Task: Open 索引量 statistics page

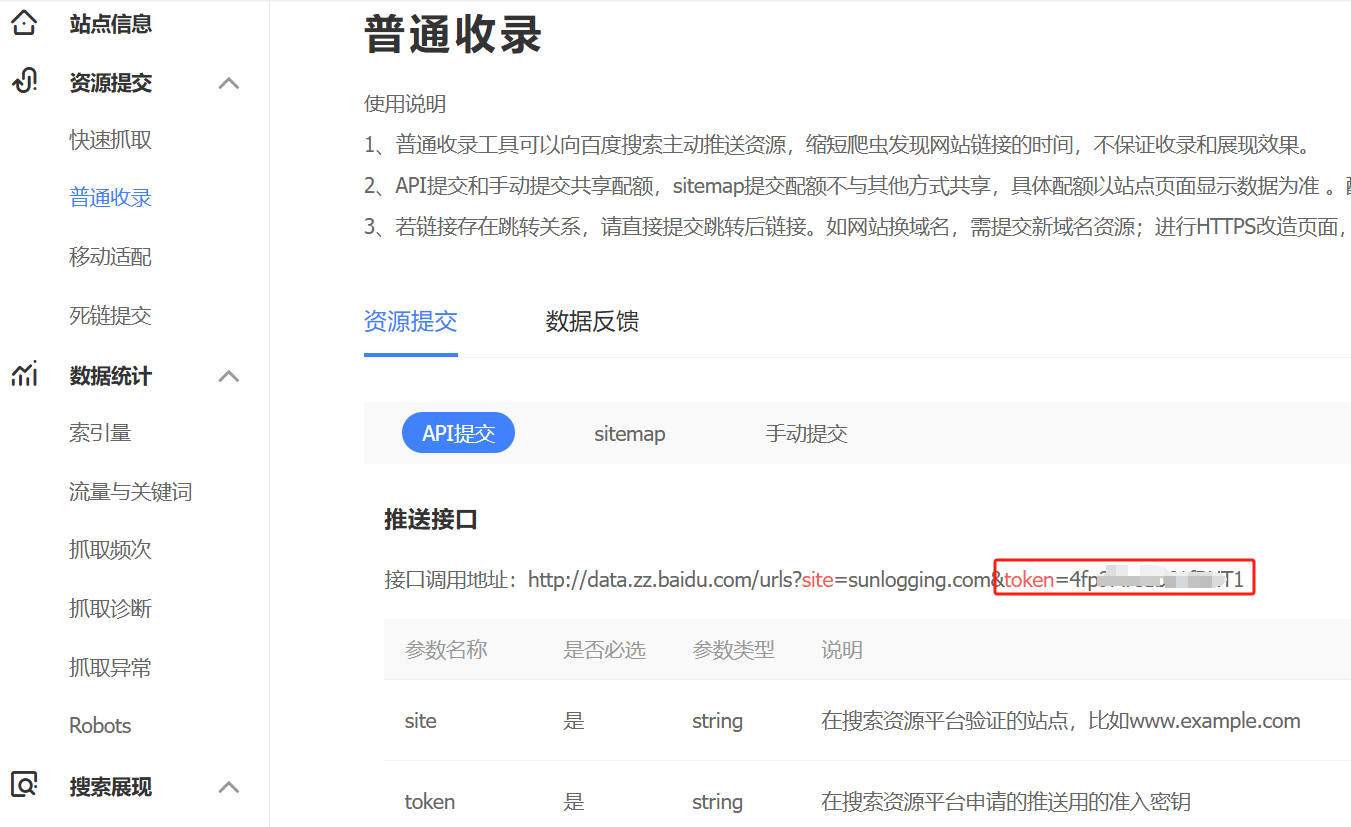Action: point(100,433)
